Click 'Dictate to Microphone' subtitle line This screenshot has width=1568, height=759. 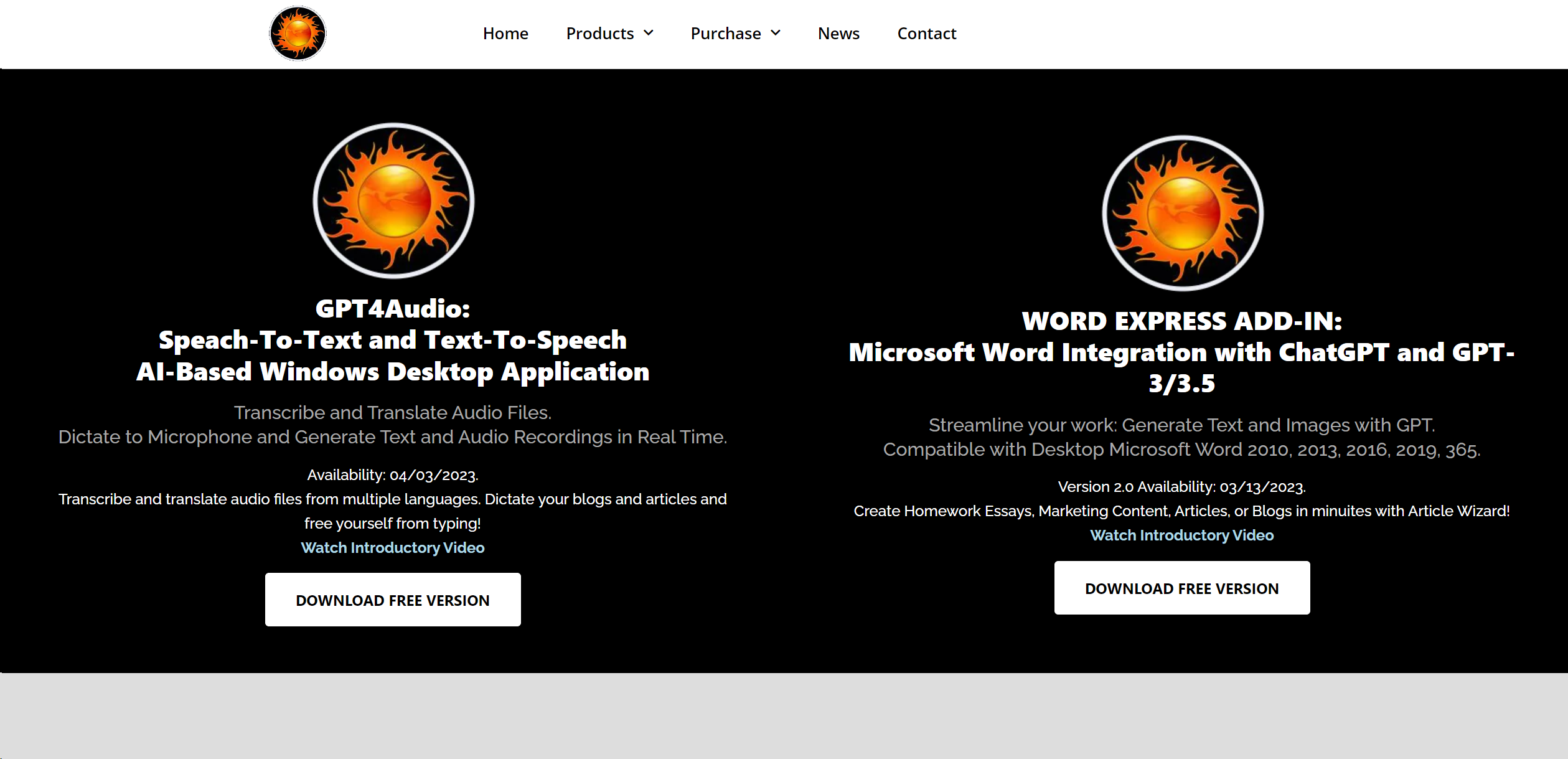(x=393, y=437)
